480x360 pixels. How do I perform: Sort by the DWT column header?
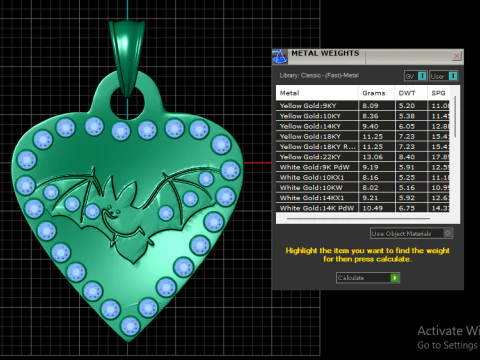(x=411, y=93)
